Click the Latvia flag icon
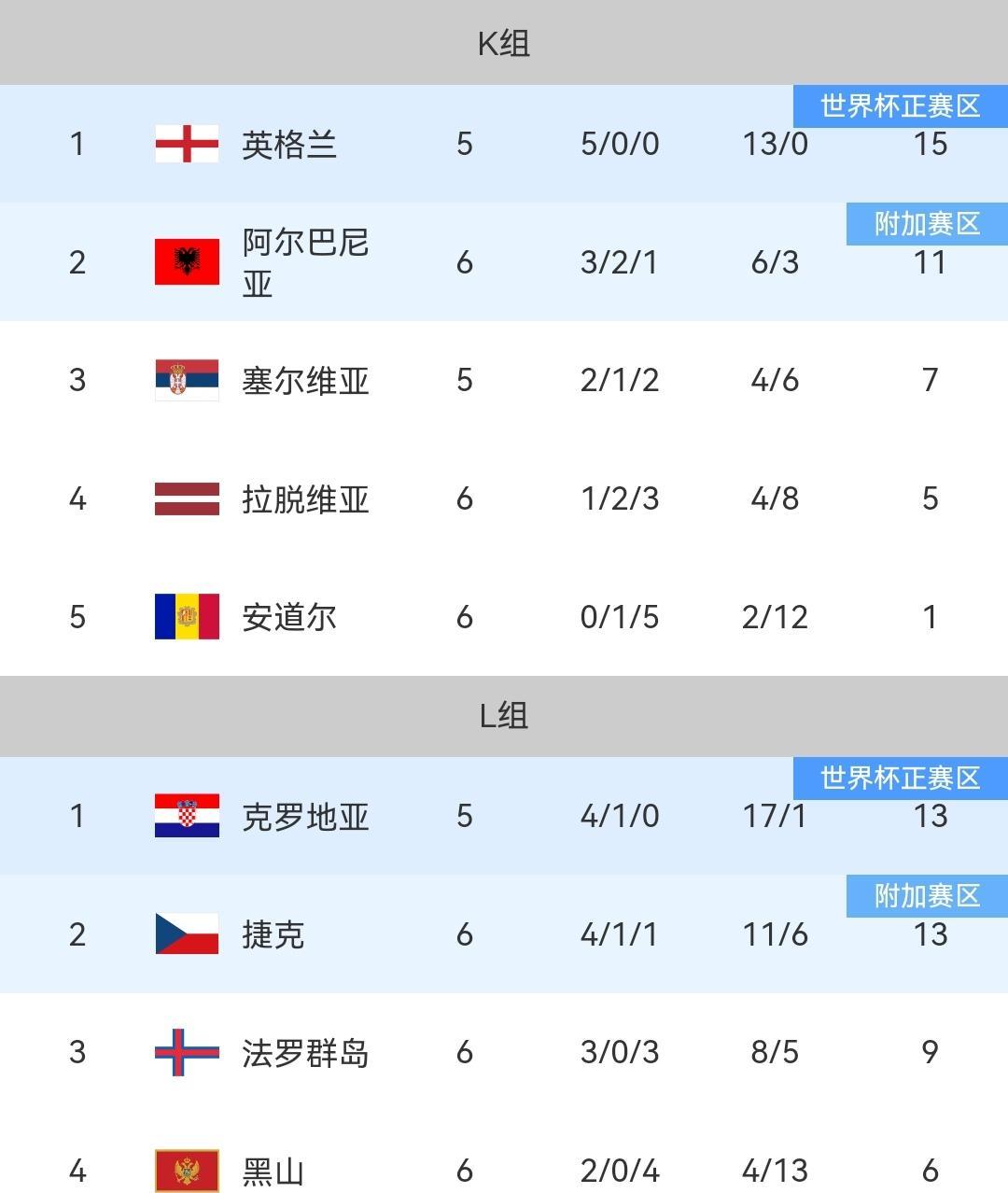 [x=187, y=498]
